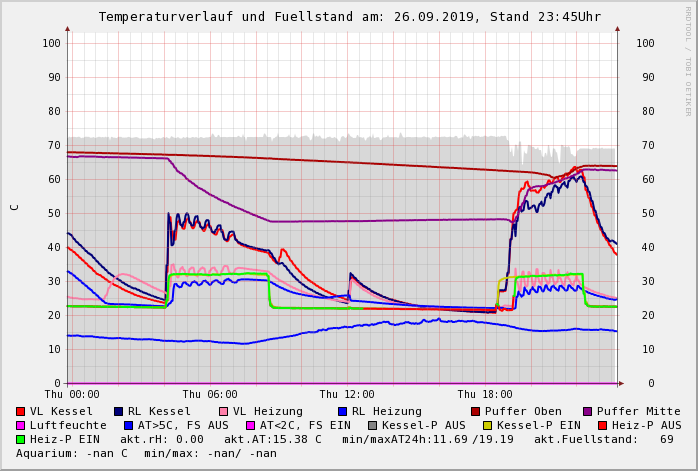Image resolution: width=698 pixels, height=471 pixels.
Task: Click the green Heiz-P EIN legend swatch
Action: (x=21, y=439)
